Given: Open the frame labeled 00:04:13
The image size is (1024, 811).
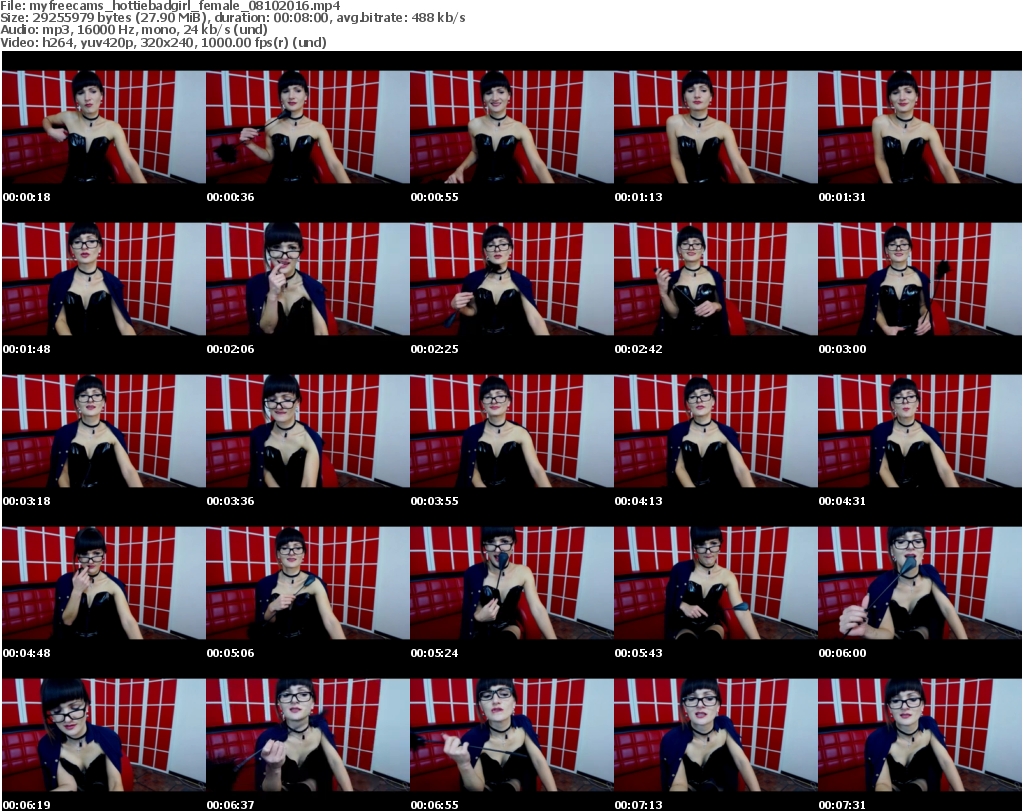Looking at the screenshot, I should point(715,431).
